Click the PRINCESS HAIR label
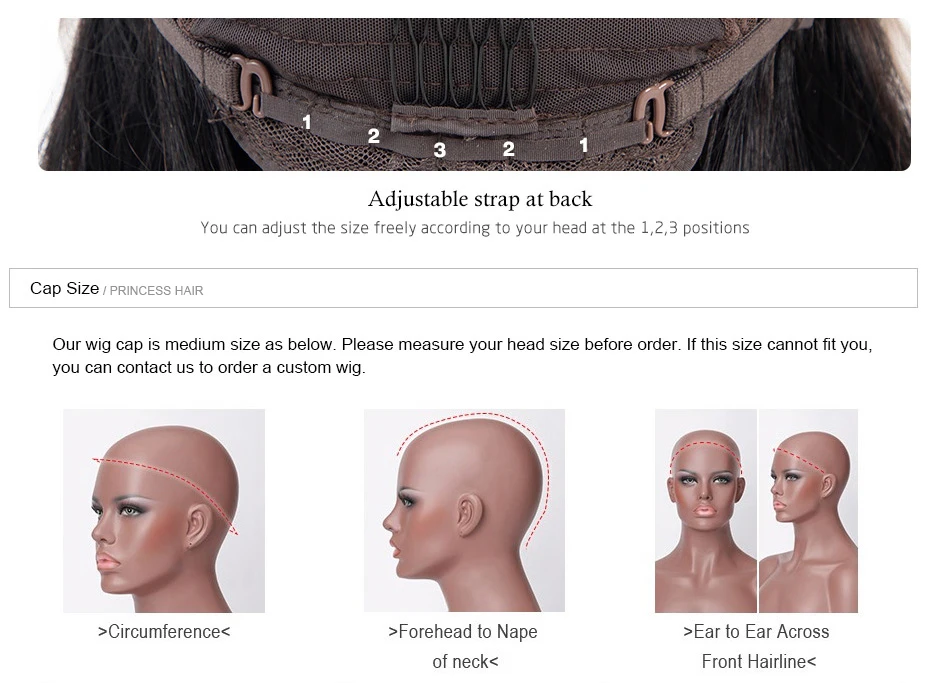This screenshot has width=950, height=683. (x=156, y=291)
